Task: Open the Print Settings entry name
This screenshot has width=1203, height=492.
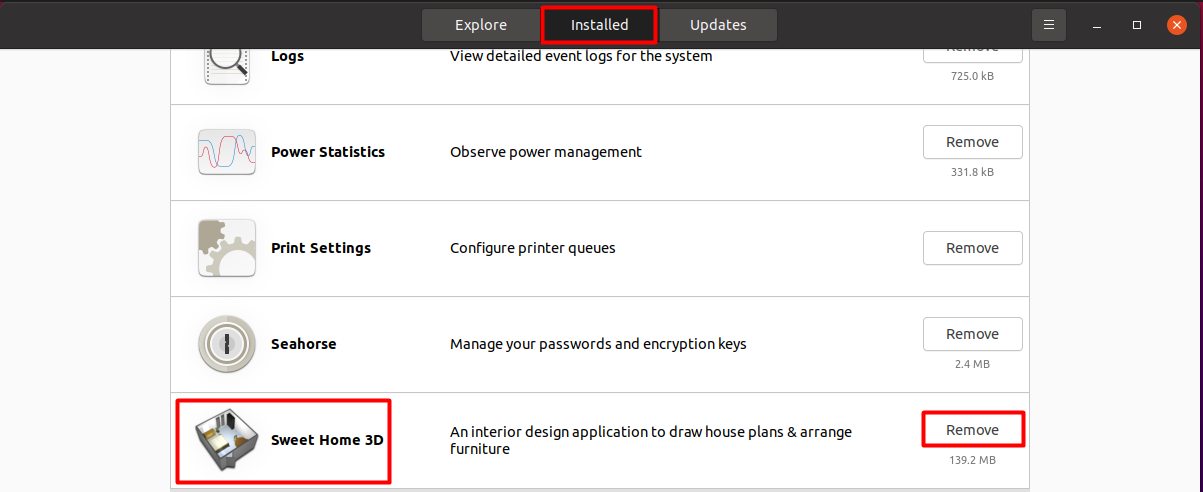Action: [x=321, y=248]
